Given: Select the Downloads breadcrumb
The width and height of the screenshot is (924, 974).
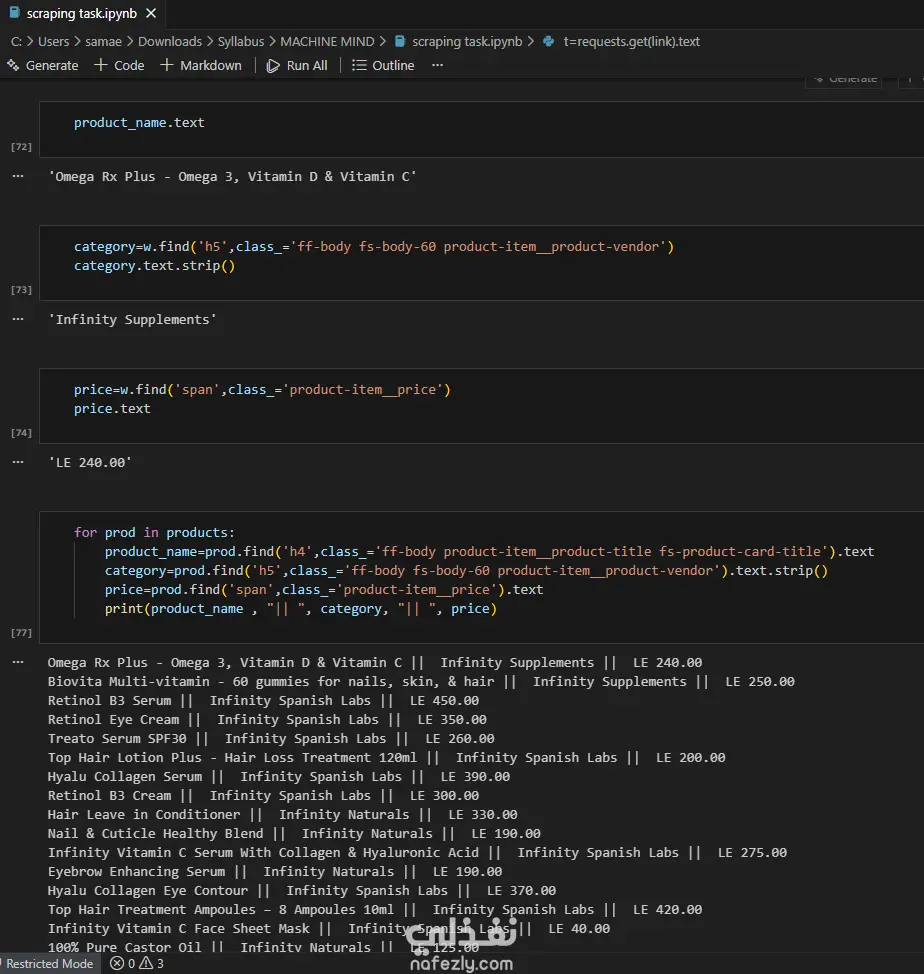Looking at the screenshot, I should click(x=170, y=42).
